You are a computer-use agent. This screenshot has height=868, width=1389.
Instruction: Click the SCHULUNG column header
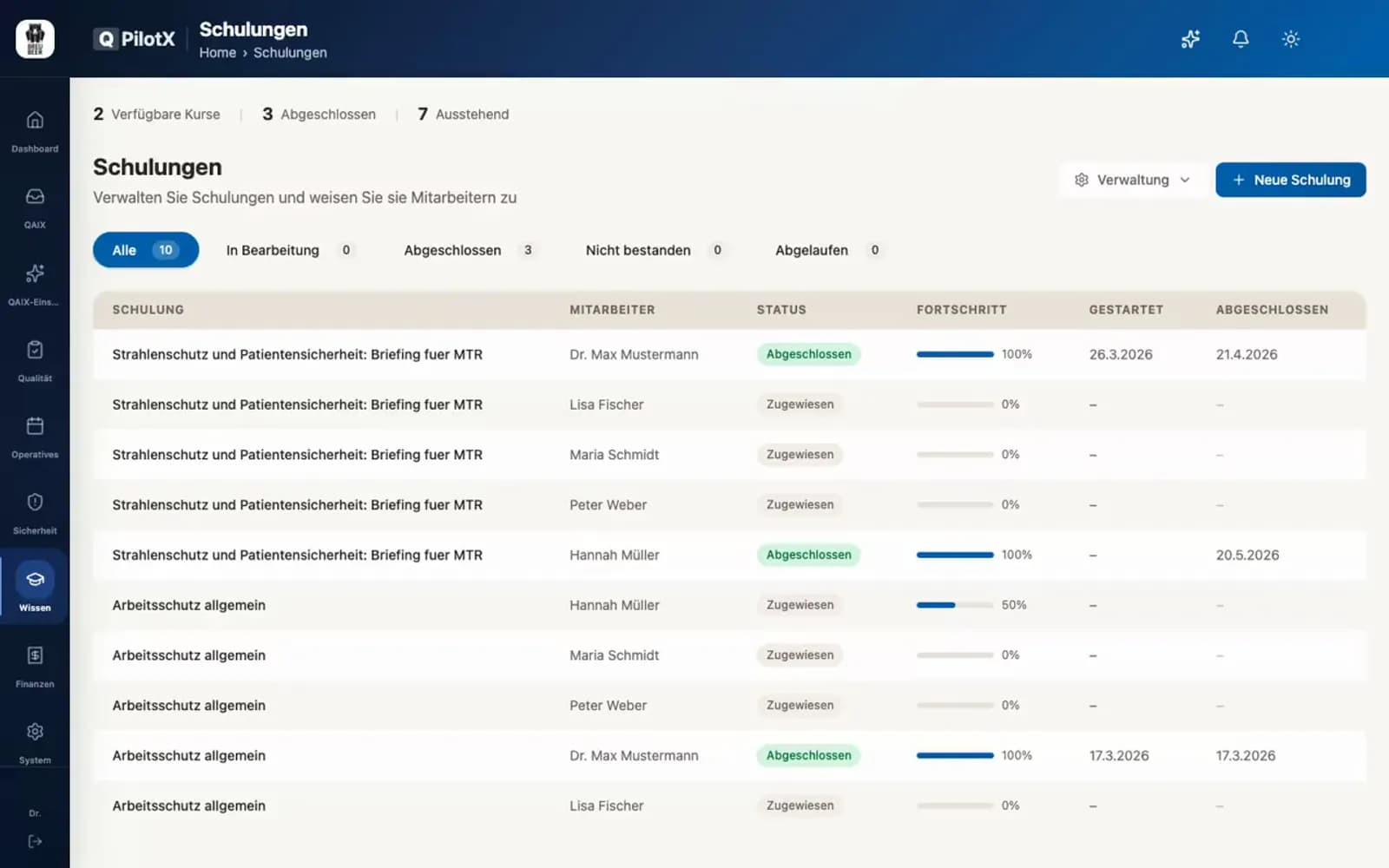[x=148, y=310]
